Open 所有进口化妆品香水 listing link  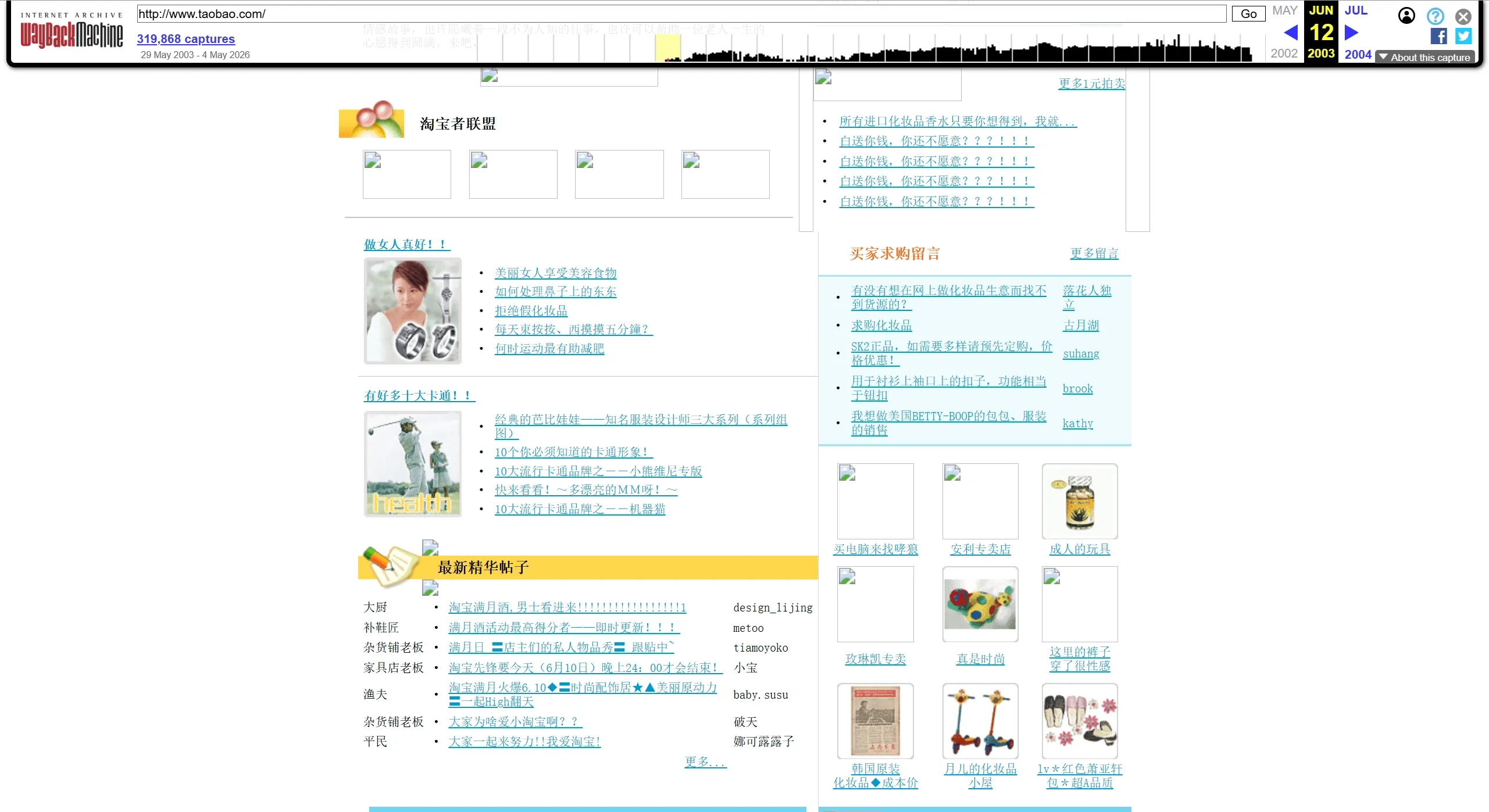[958, 121]
